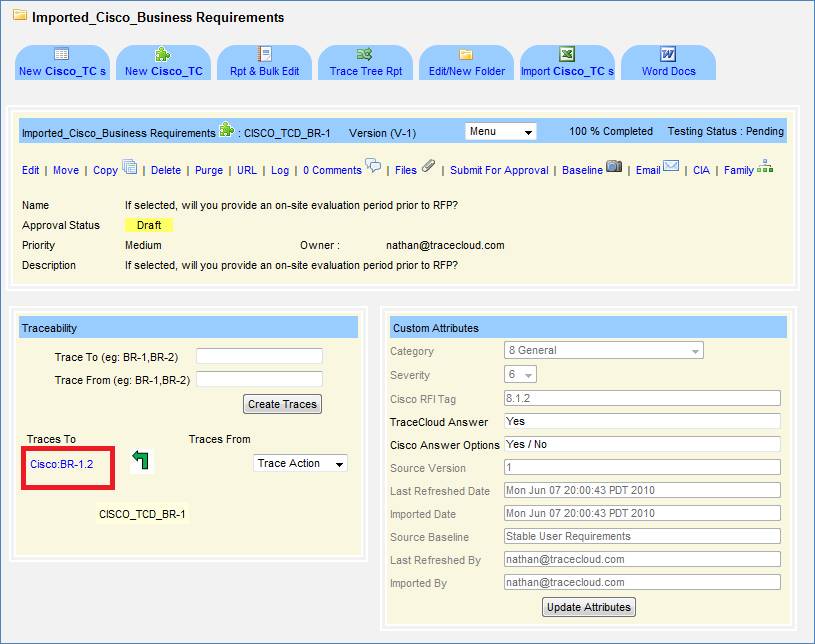Click the hierarchy tree icon beside Family
Image resolution: width=815 pixels, height=644 pixels.
(x=765, y=166)
